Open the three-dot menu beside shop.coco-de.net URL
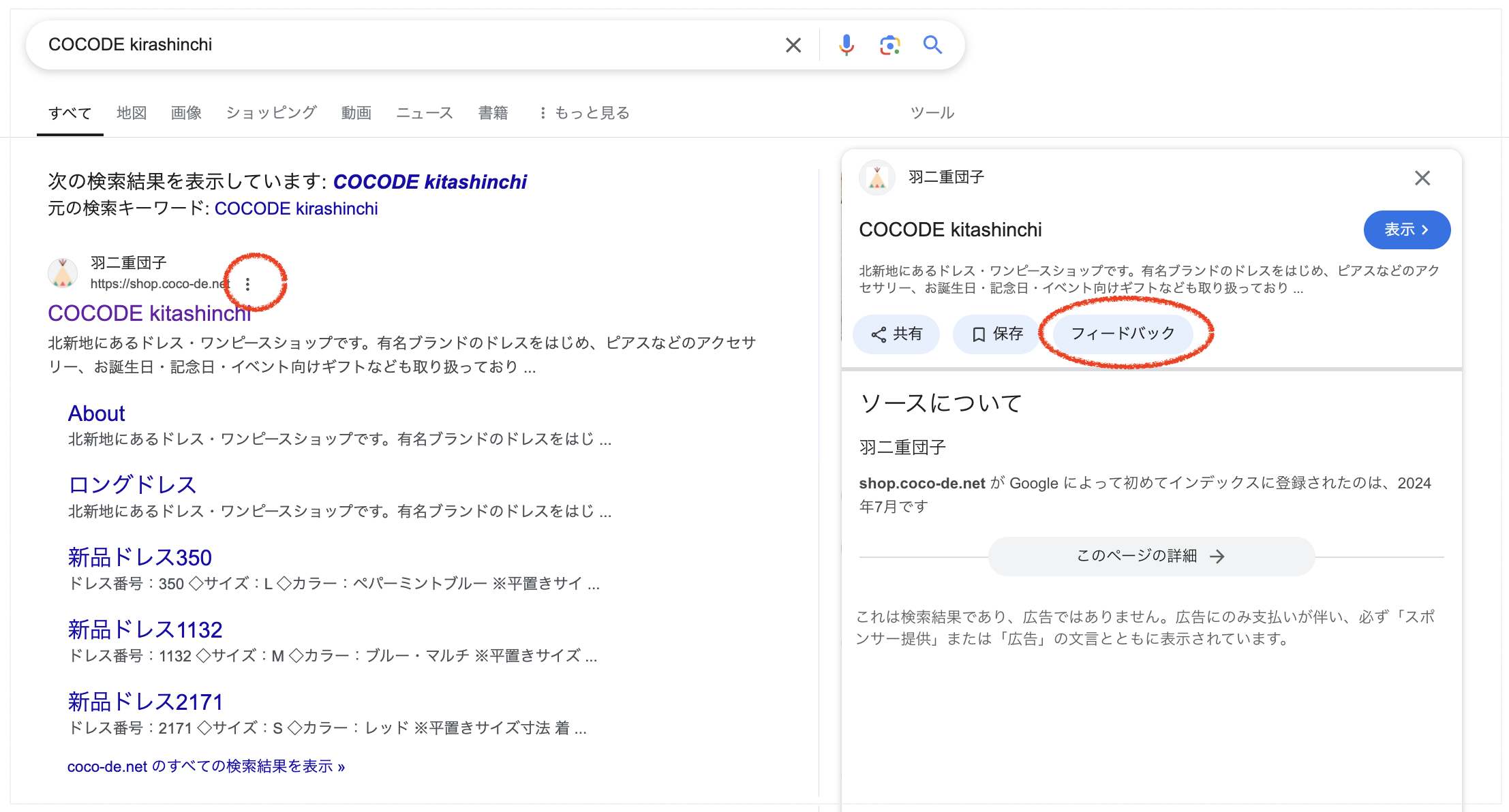Image resolution: width=1509 pixels, height=812 pixels. 247,284
